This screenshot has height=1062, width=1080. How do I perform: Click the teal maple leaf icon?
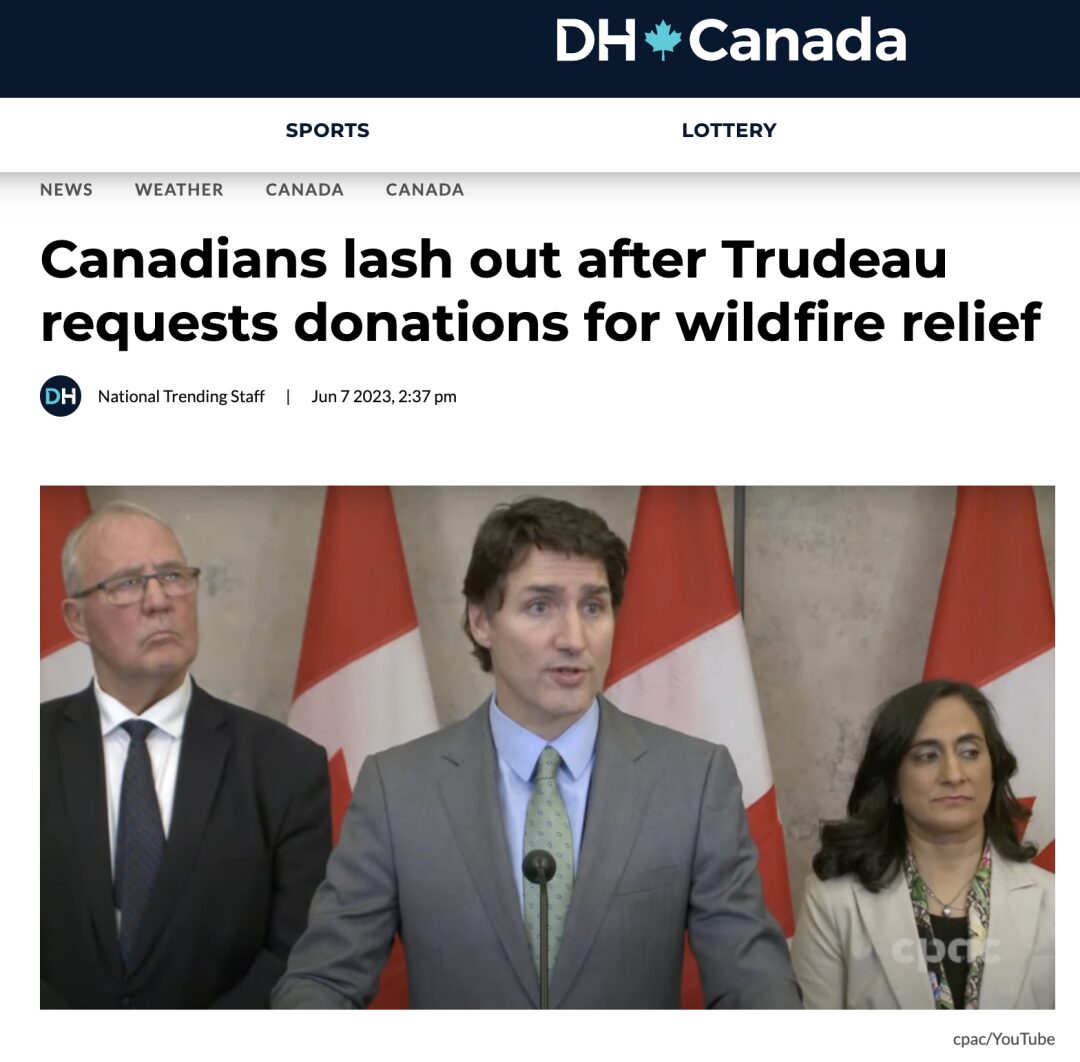tap(663, 40)
